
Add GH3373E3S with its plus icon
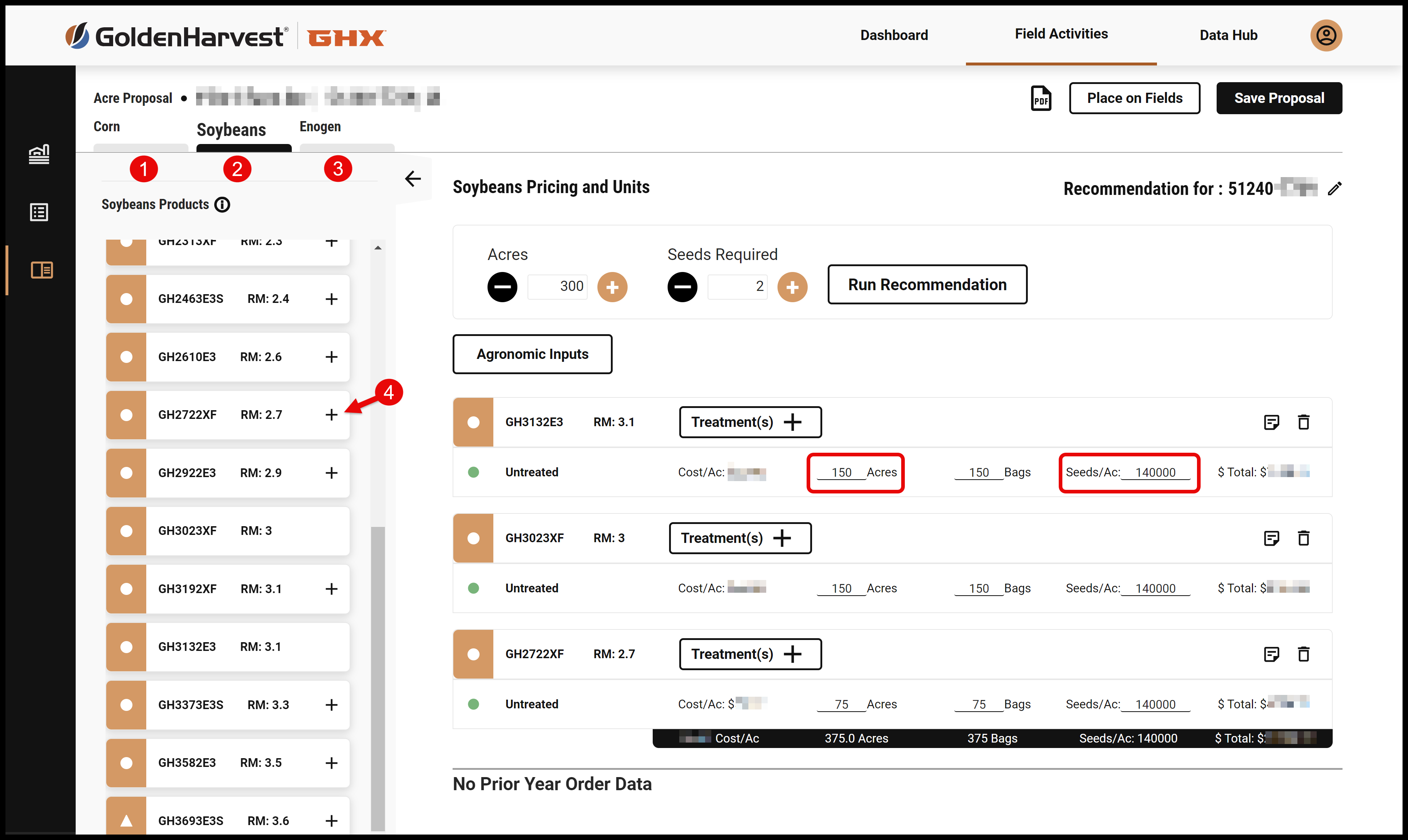pyautogui.click(x=332, y=705)
